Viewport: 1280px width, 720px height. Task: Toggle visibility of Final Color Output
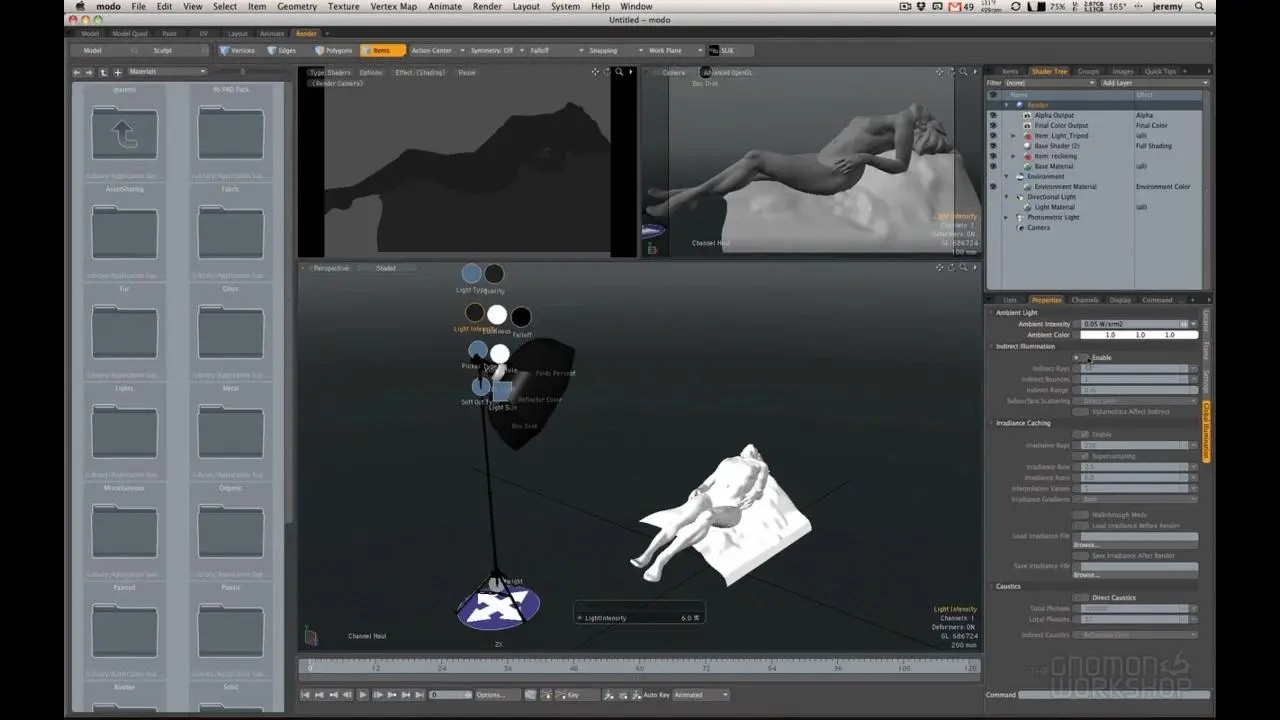coord(993,125)
